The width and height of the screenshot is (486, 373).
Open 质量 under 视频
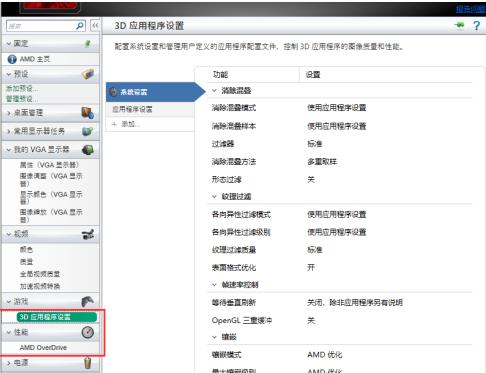(26, 262)
